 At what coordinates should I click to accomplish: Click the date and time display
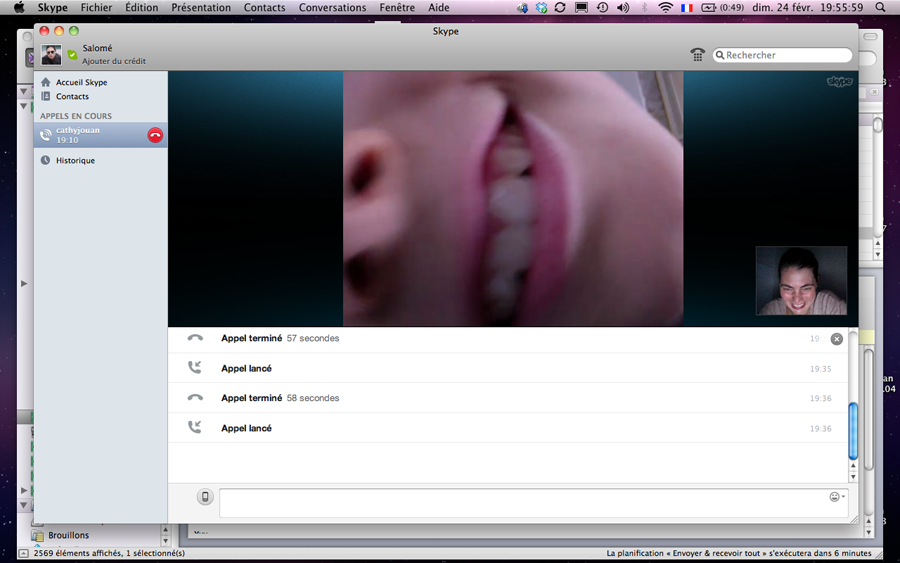click(808, 7)
